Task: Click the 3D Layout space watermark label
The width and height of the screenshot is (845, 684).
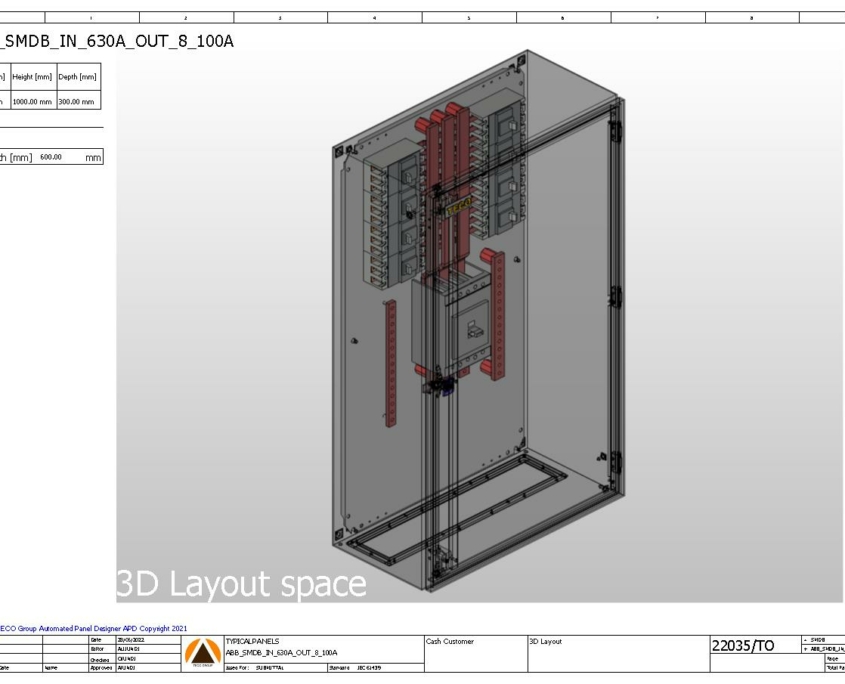Action: pos(240,578)
